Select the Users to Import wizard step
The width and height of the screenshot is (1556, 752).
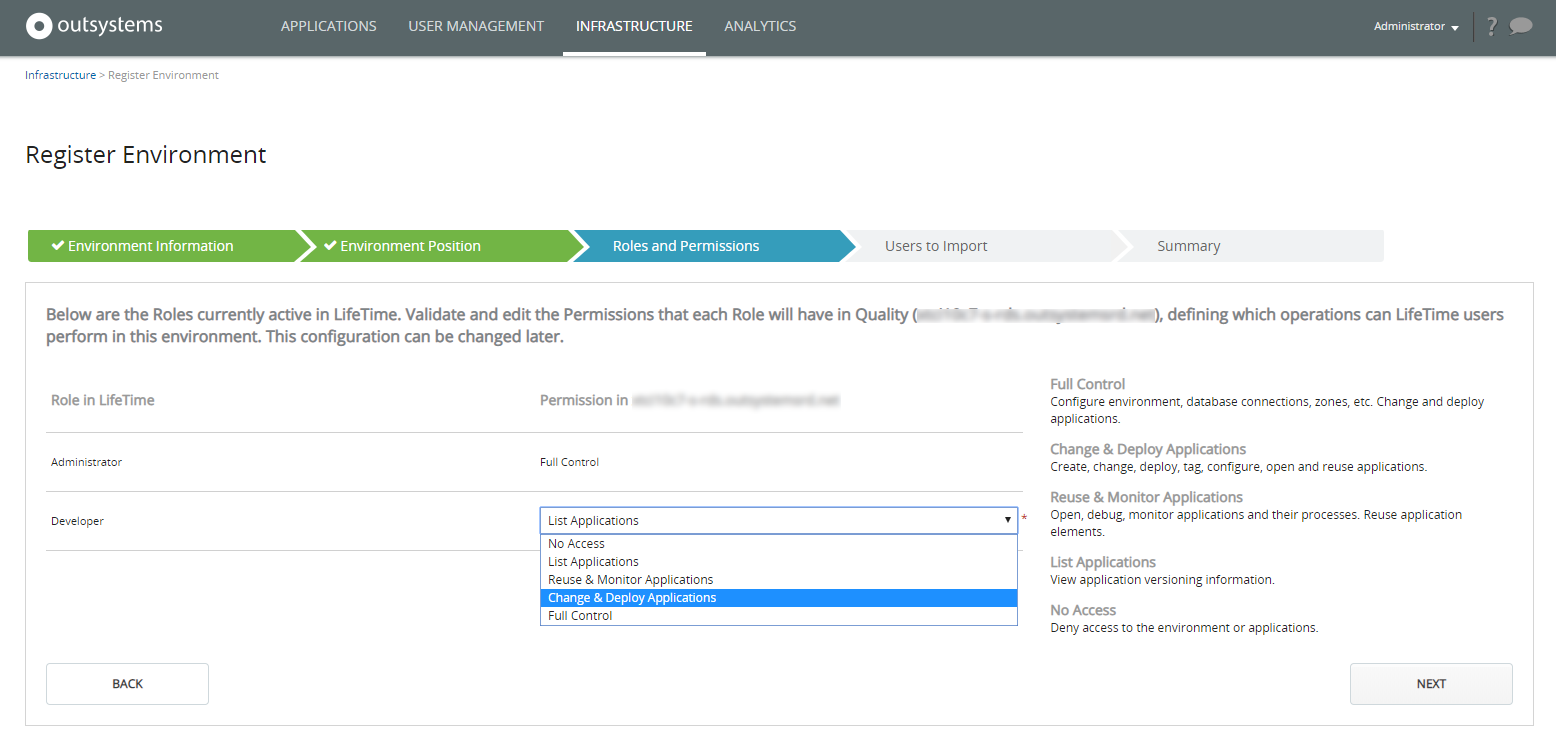[935, 245]
